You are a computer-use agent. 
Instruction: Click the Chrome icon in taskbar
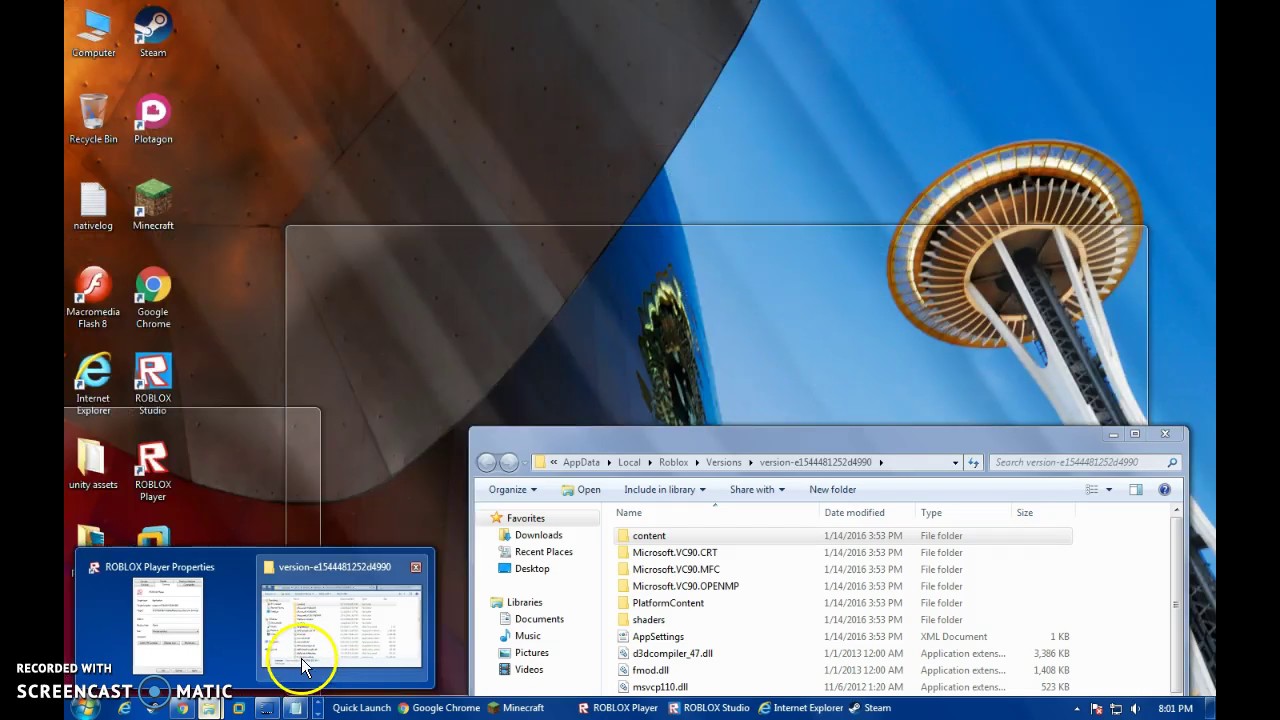[181, 708]
